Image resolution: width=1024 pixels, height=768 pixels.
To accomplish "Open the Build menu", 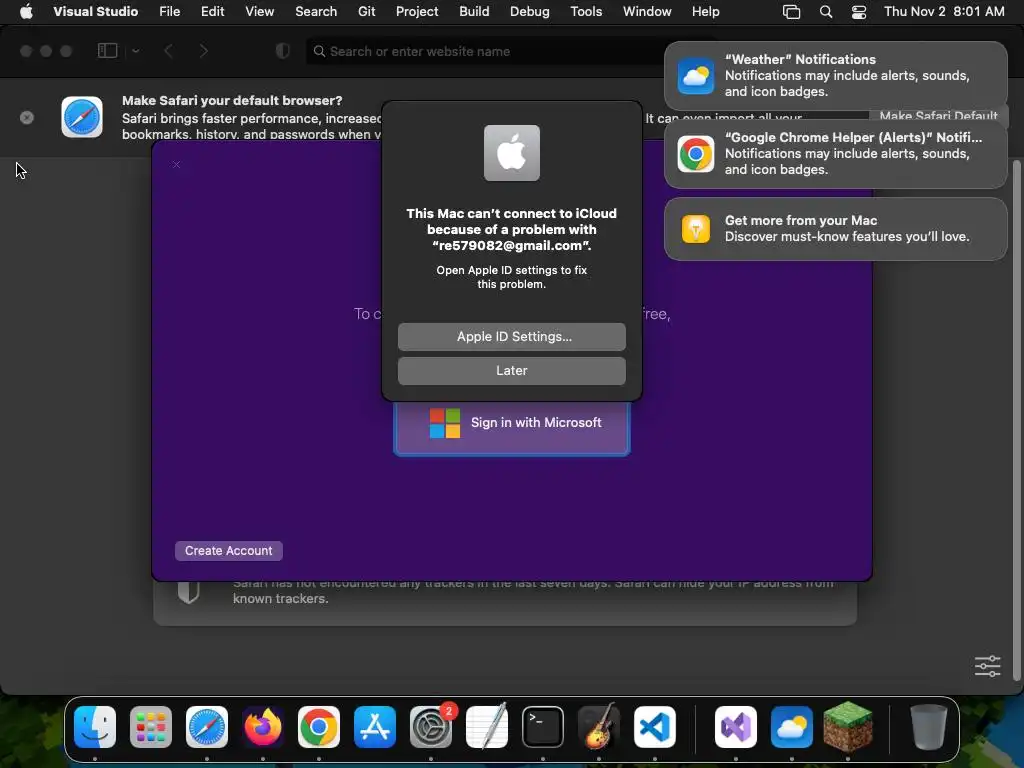I will [474, 12].
